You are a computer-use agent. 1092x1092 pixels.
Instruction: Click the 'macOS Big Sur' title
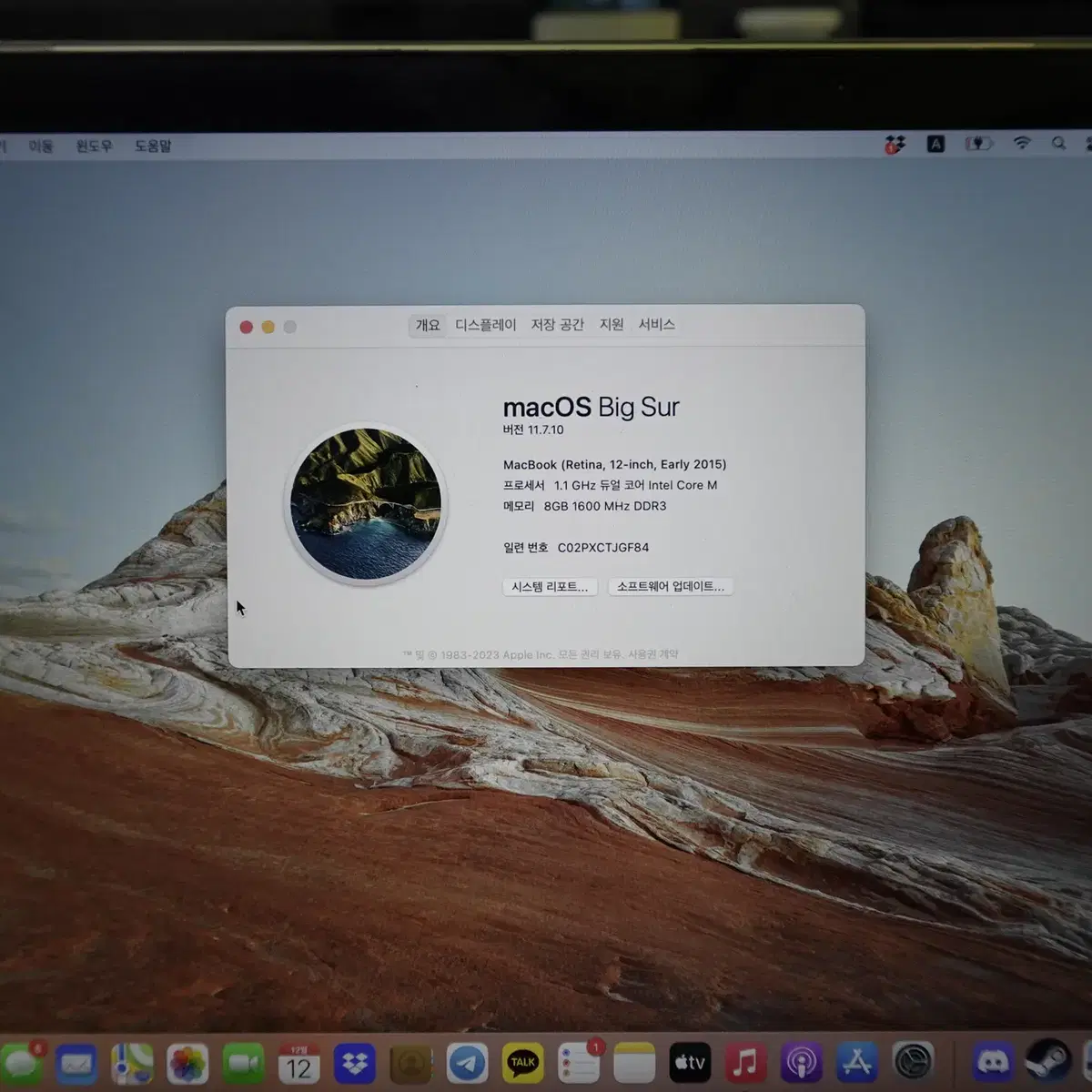point(591,407)
